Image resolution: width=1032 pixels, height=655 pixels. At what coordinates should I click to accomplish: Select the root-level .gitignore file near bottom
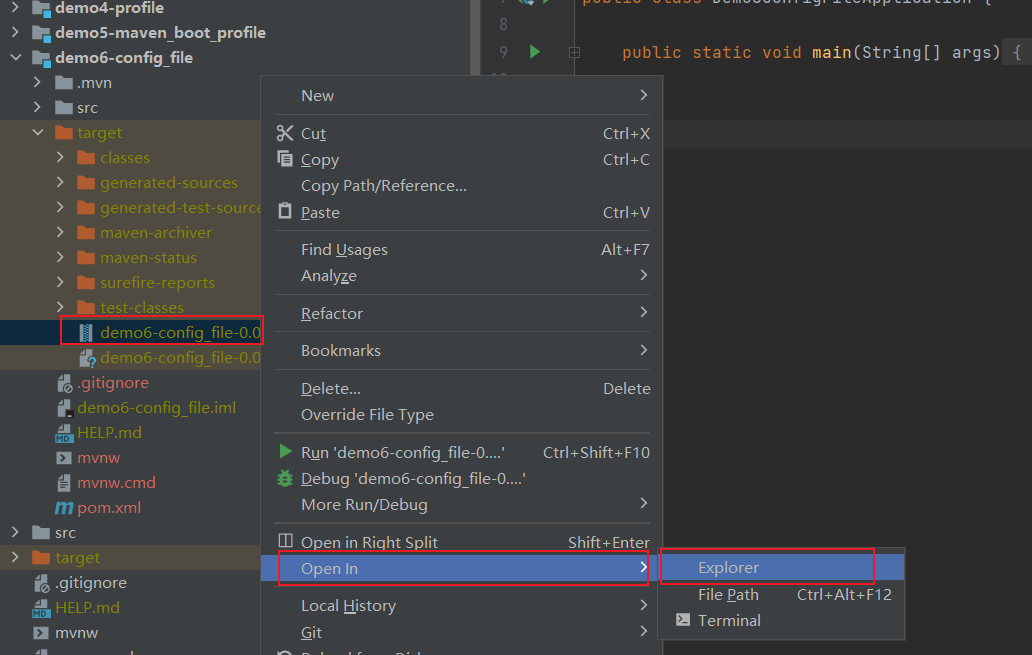(x=130, y=583)
